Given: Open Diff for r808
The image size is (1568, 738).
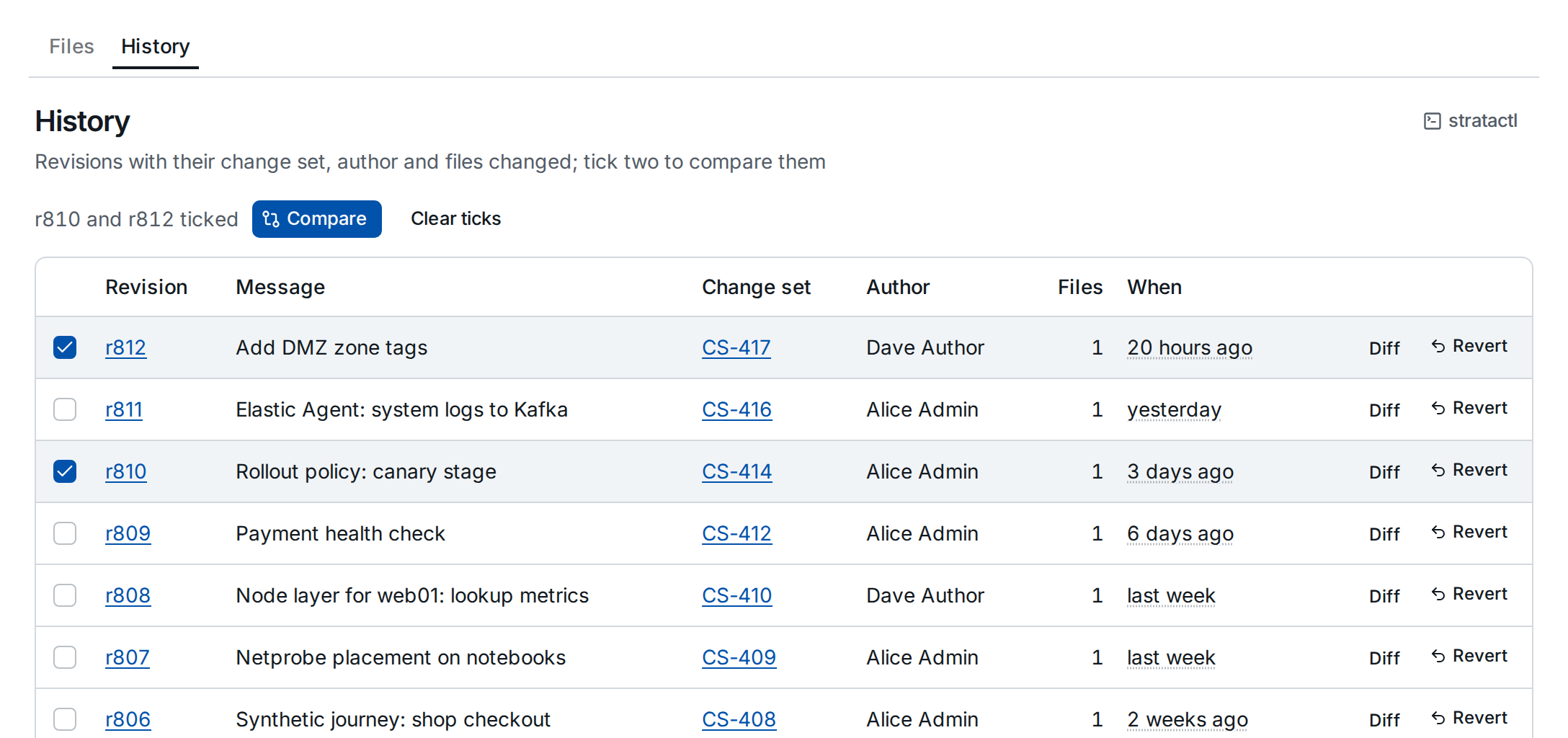Looking at the screenshot, I should (x=1384, y=596).
